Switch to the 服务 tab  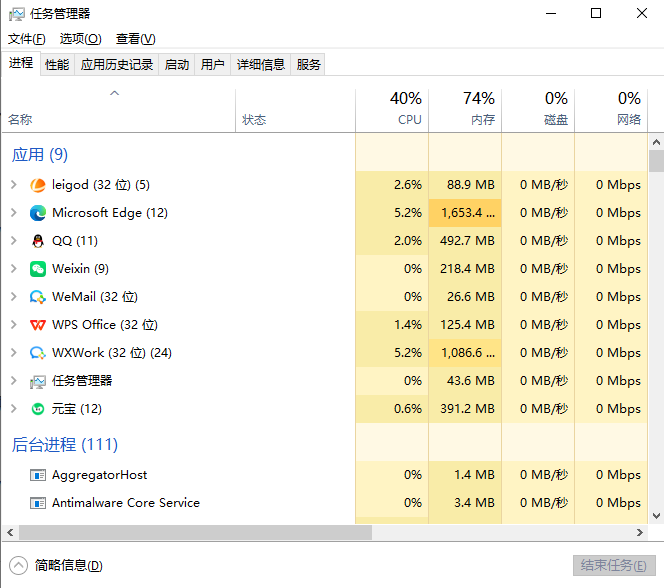(308, 65)
